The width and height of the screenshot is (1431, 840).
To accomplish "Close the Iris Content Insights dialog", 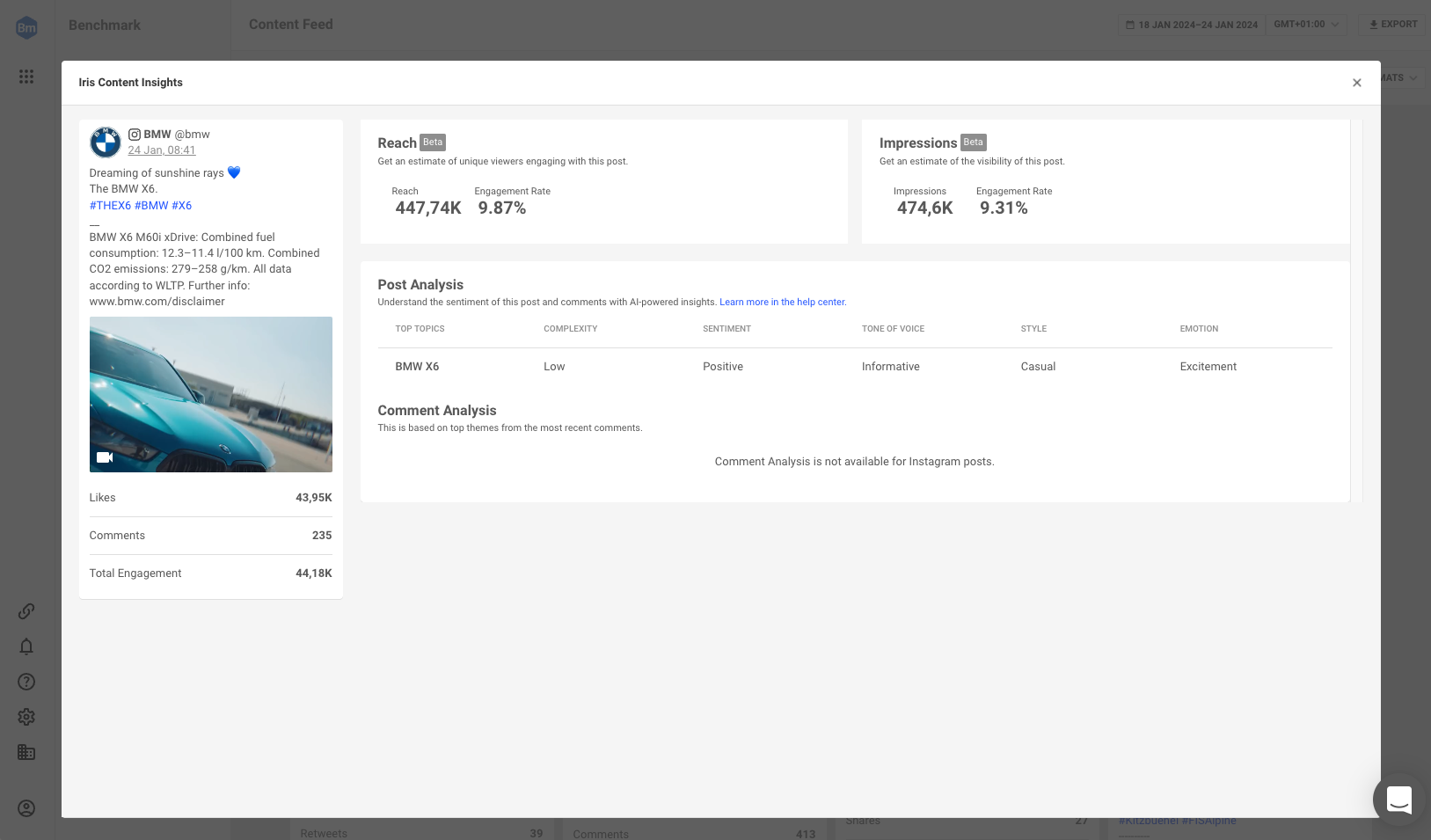I will pyautogui.click(x=1357, y=83).
